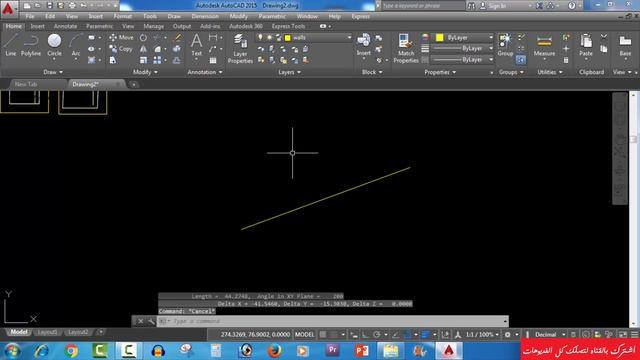Open the Layer Properties manager
The height and width of the screenshot is (360, 640).
coord(240,49)
